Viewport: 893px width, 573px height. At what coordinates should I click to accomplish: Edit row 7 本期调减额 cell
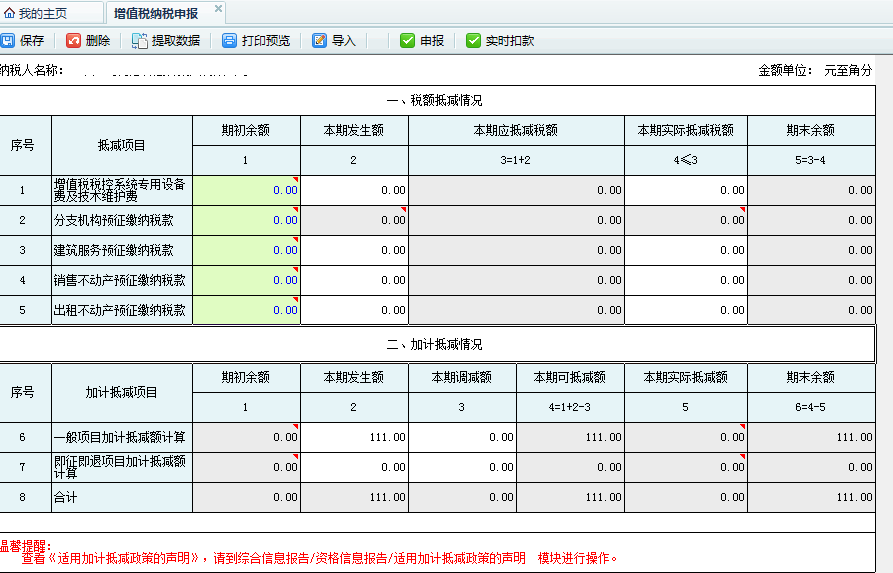click(x=462, y=467)
